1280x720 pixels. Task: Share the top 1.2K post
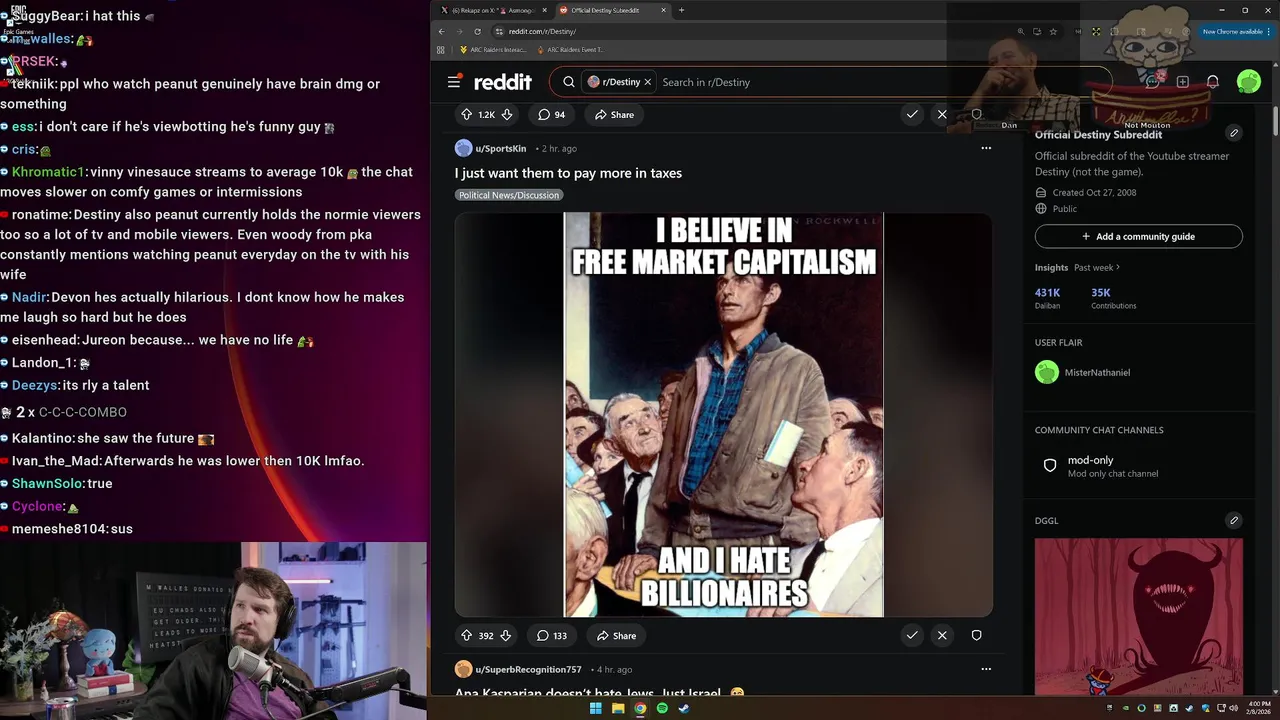pyautogui.click(x=614, y=114)
